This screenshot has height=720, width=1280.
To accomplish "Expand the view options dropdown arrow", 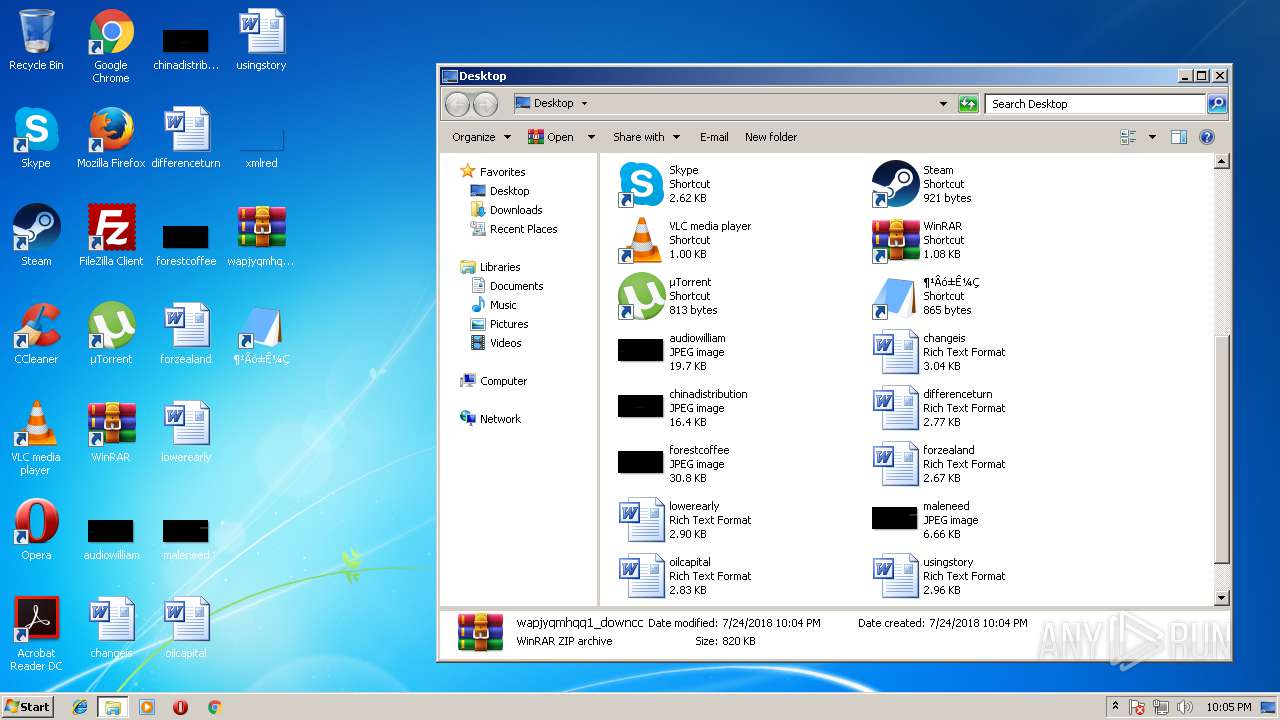I will (1152, 137).
